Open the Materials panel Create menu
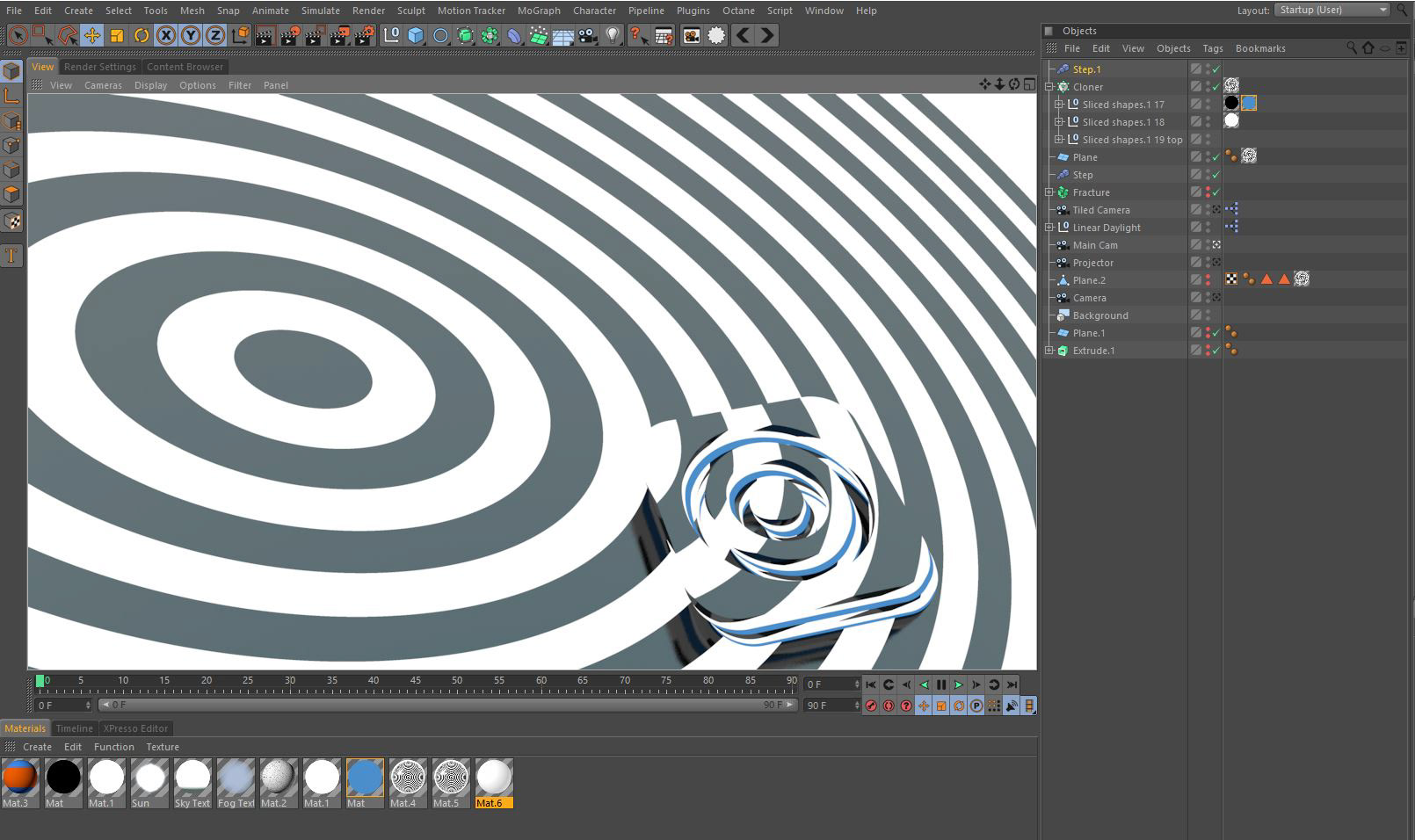Viewport: 1415px width, 840px height. coord(37,747)
